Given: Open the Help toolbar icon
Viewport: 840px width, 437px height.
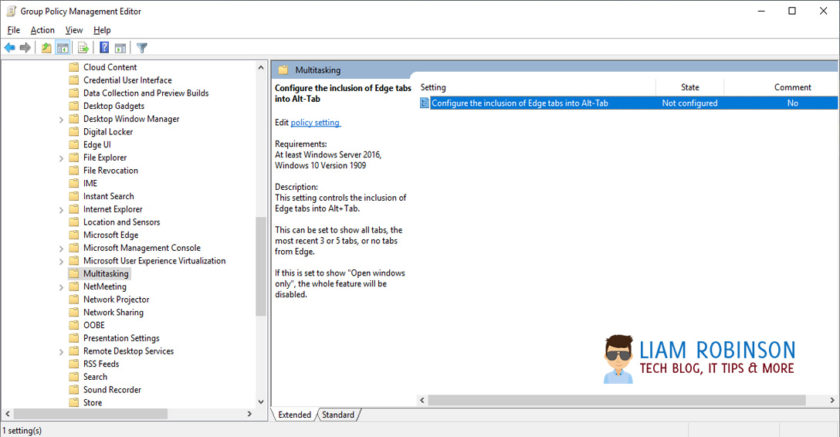Looking at the screenshot, I should pos(104,48).
